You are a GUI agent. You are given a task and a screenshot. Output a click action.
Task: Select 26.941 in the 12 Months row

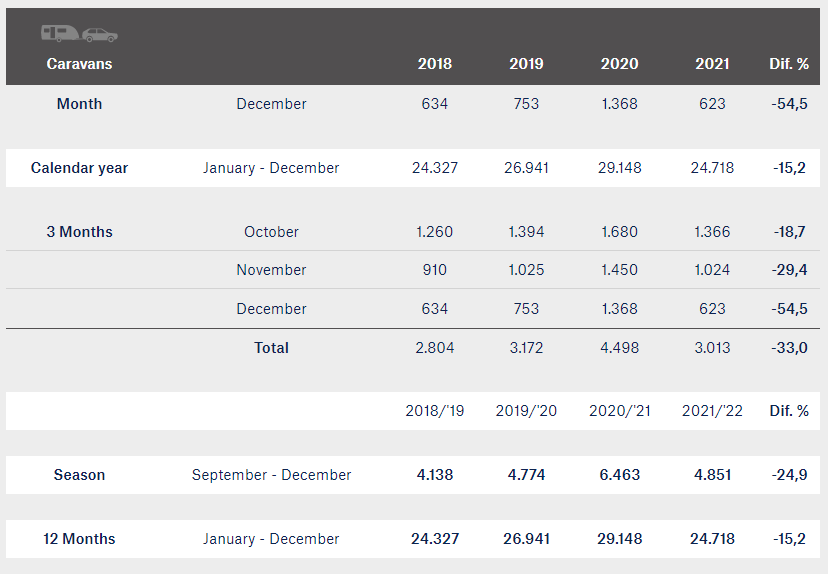coord(526,539)
